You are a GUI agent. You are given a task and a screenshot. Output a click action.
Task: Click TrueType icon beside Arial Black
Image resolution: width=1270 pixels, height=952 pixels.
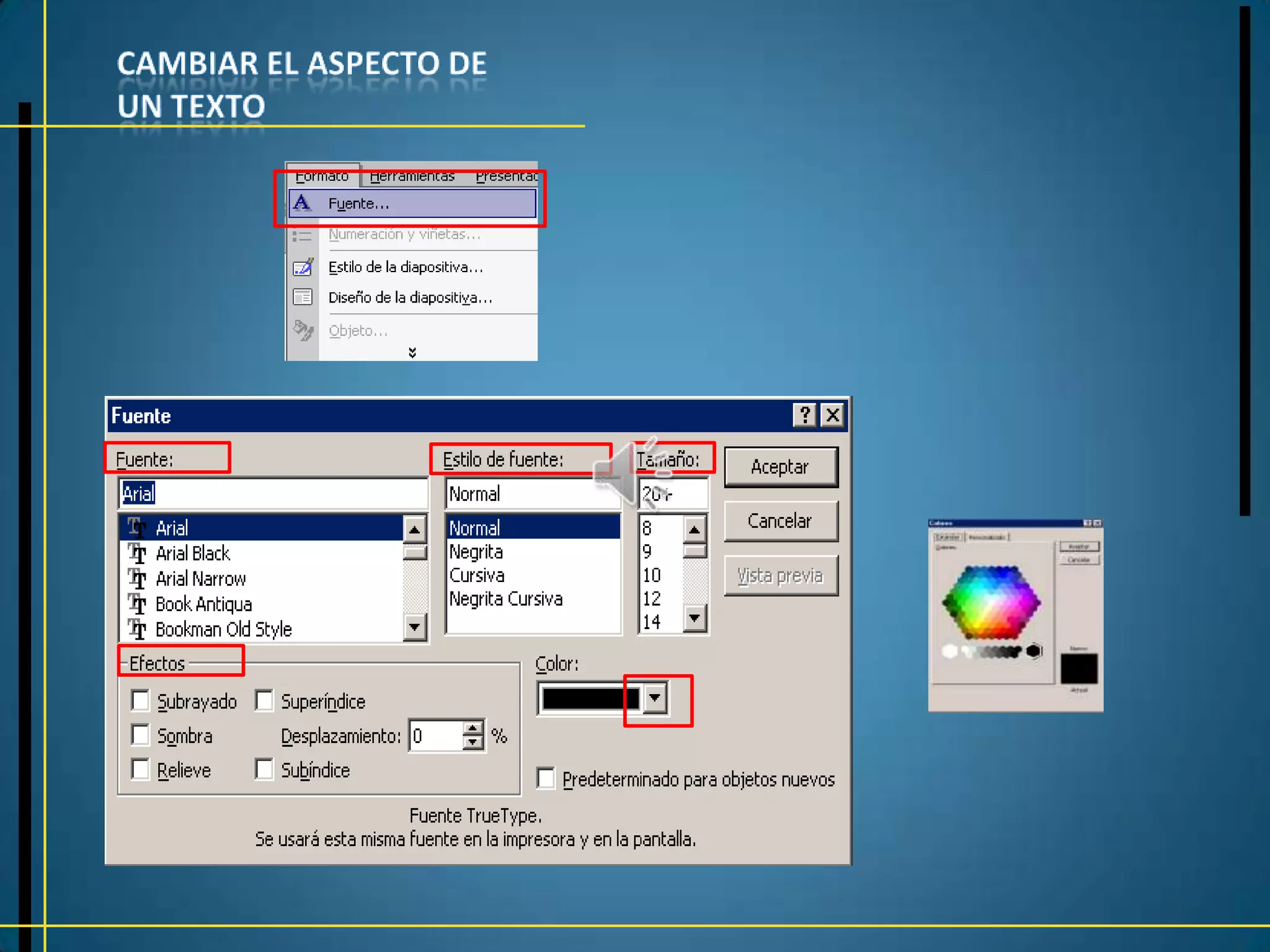[137, 553]
